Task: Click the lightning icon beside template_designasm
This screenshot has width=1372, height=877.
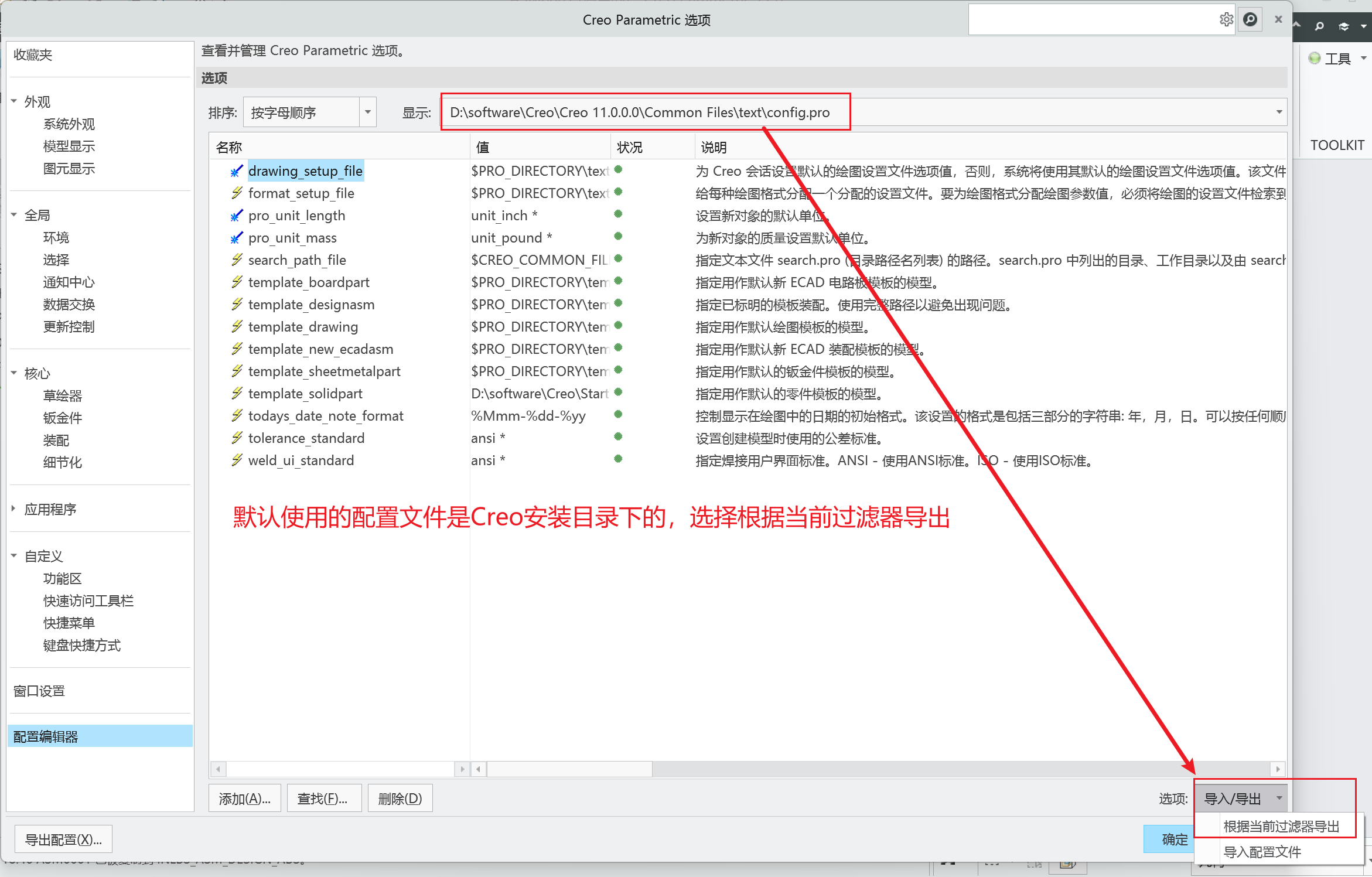Action: (237, 305)
